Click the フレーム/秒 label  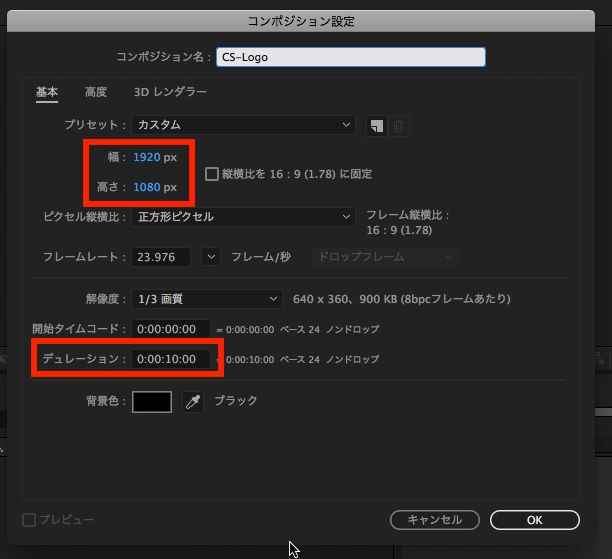tap(261, 257)
